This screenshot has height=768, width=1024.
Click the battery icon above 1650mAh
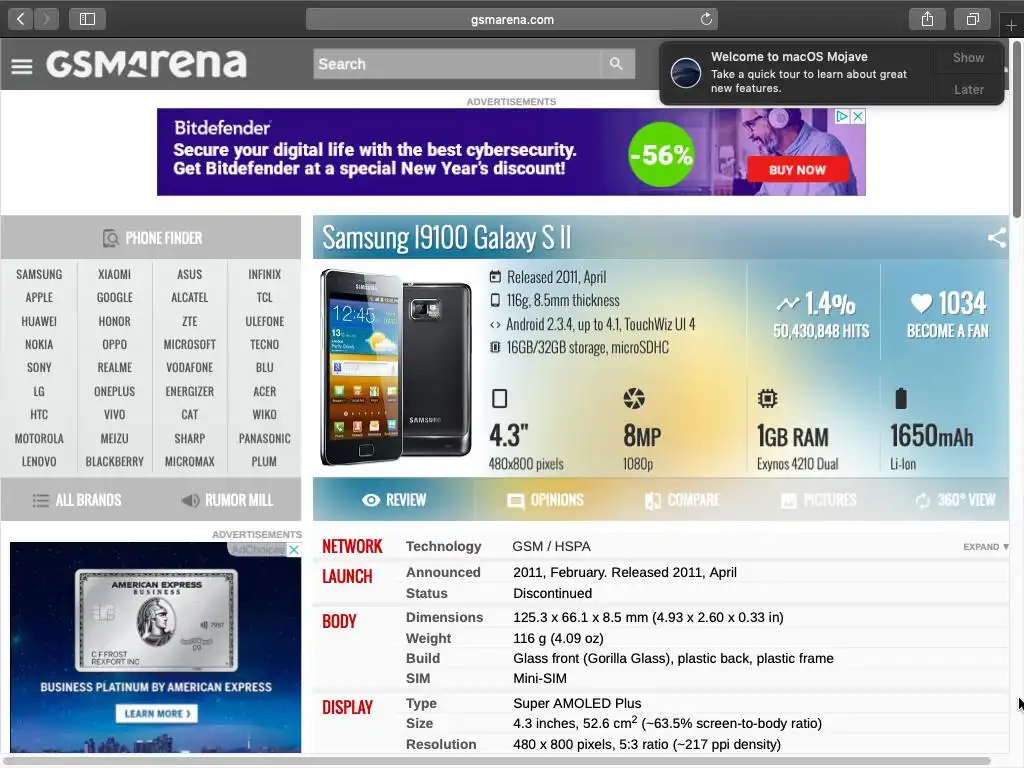pos(901,398)
